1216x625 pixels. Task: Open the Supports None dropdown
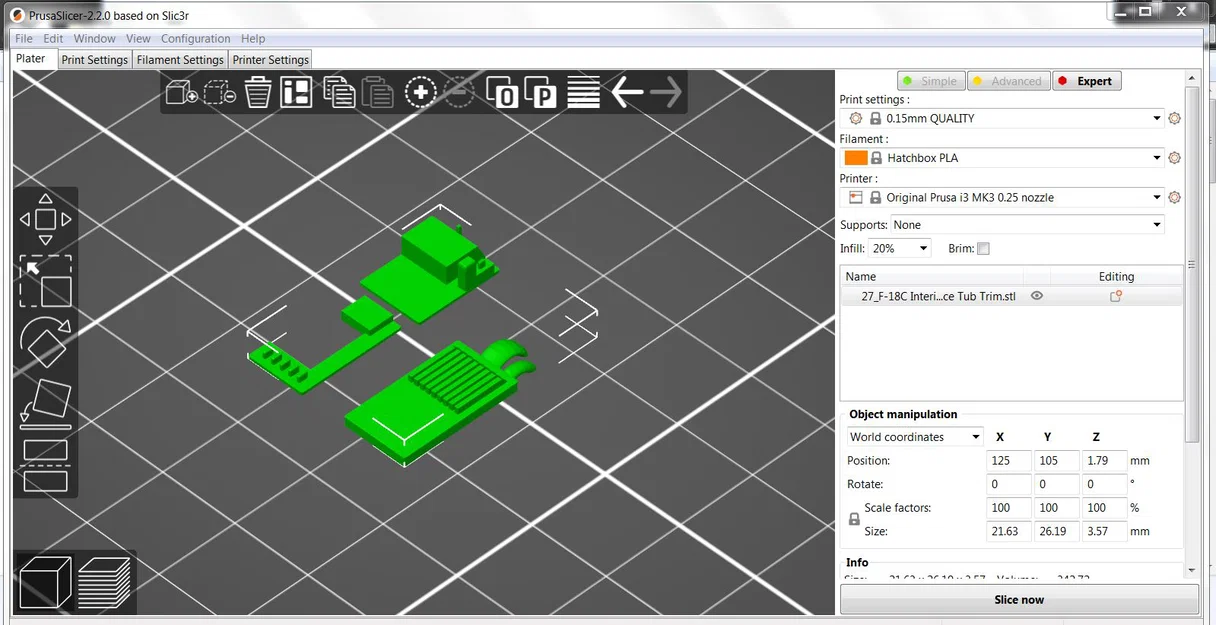tap(1028, 225)
